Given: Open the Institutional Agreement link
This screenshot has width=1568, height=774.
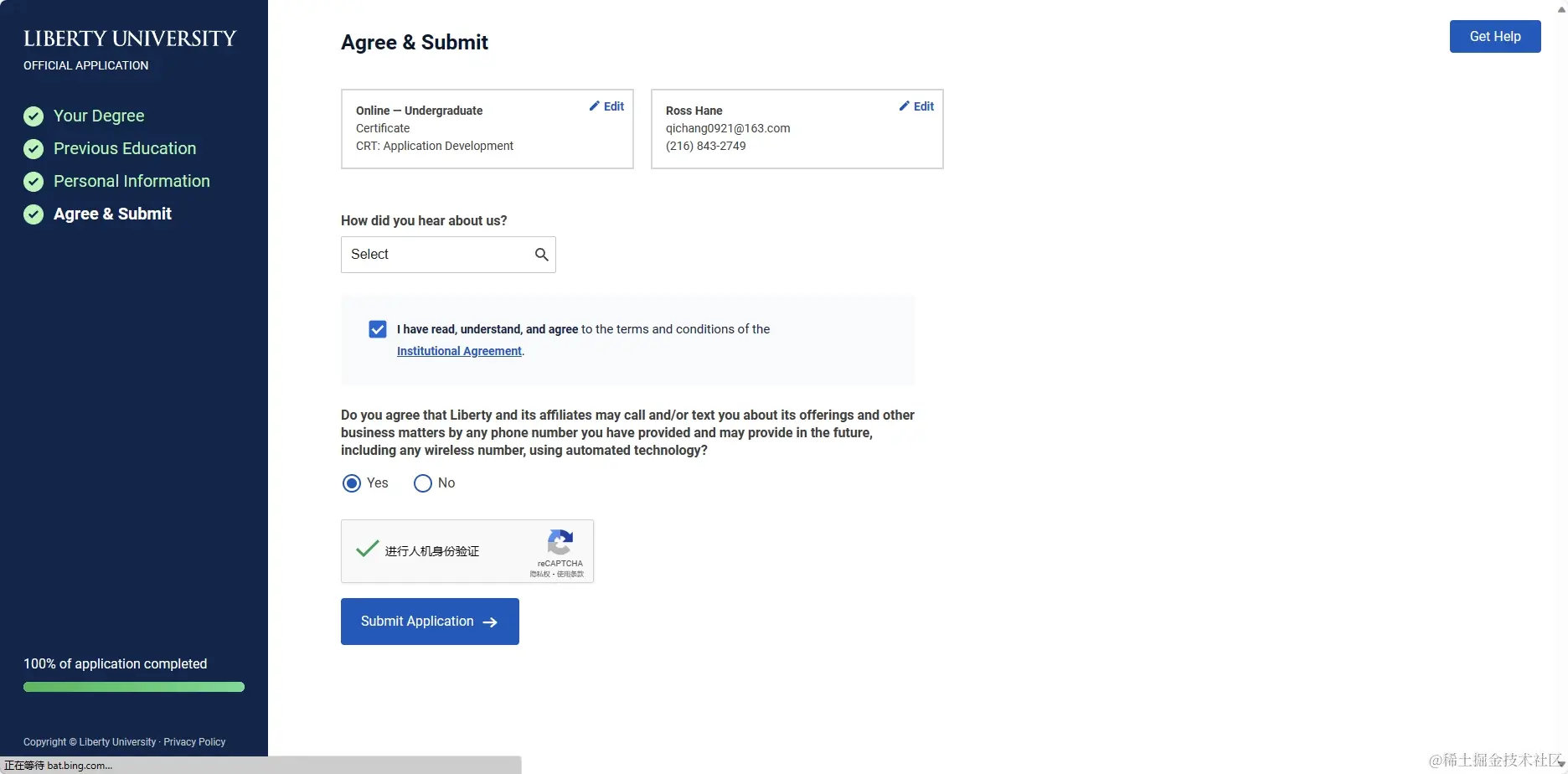Looking at the screenshot, I should click(459, 351).
